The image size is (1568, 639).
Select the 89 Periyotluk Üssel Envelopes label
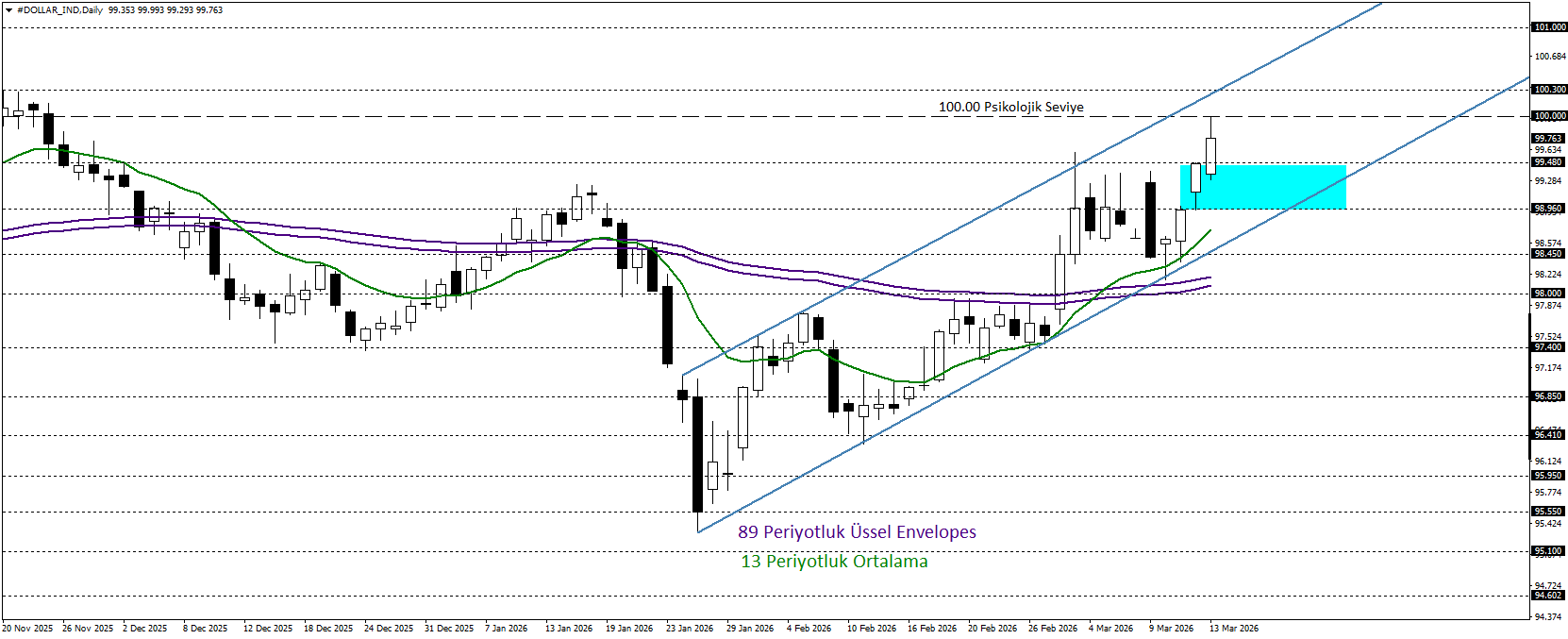click(x=857, y=532)
